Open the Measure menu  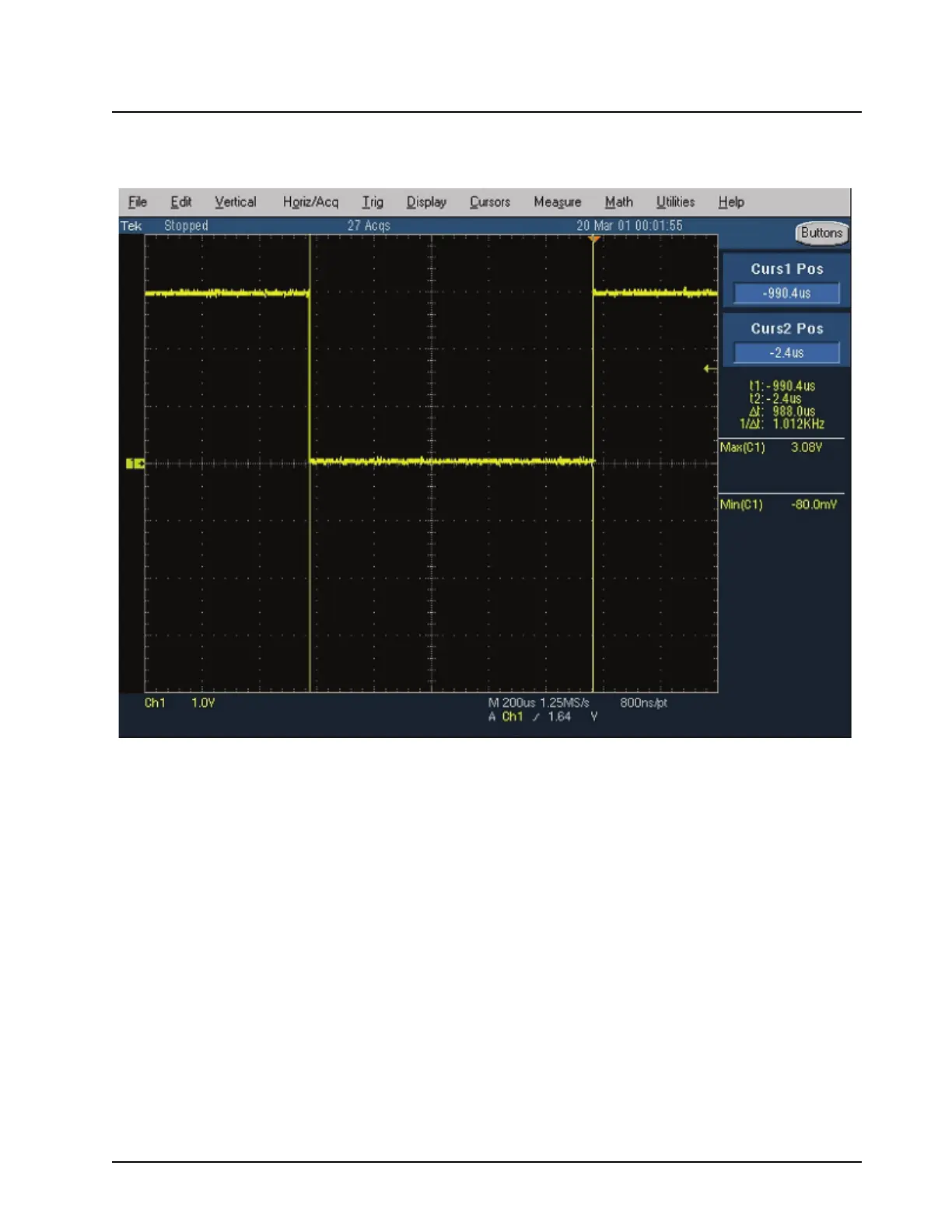click(557, 202)
